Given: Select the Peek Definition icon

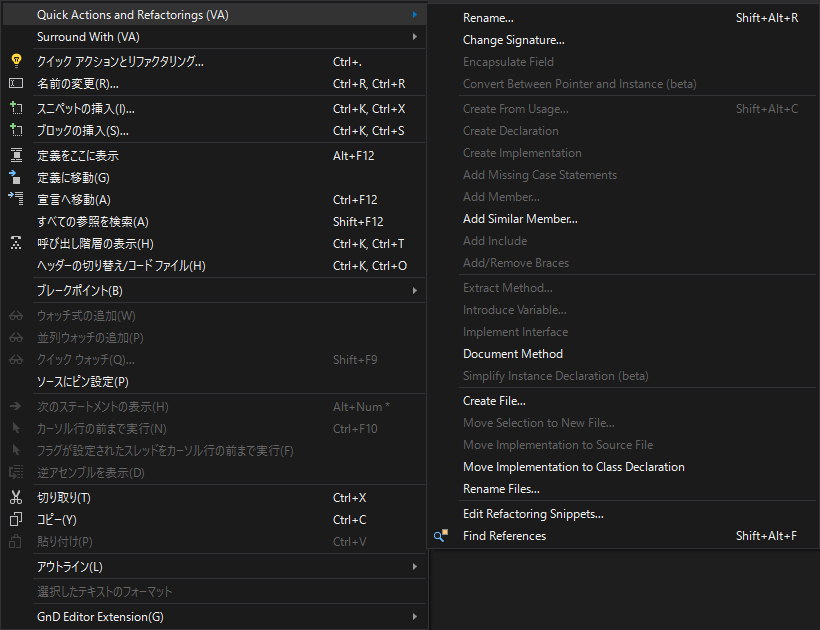Looking at the screenshot, I should tap(15, 155).
